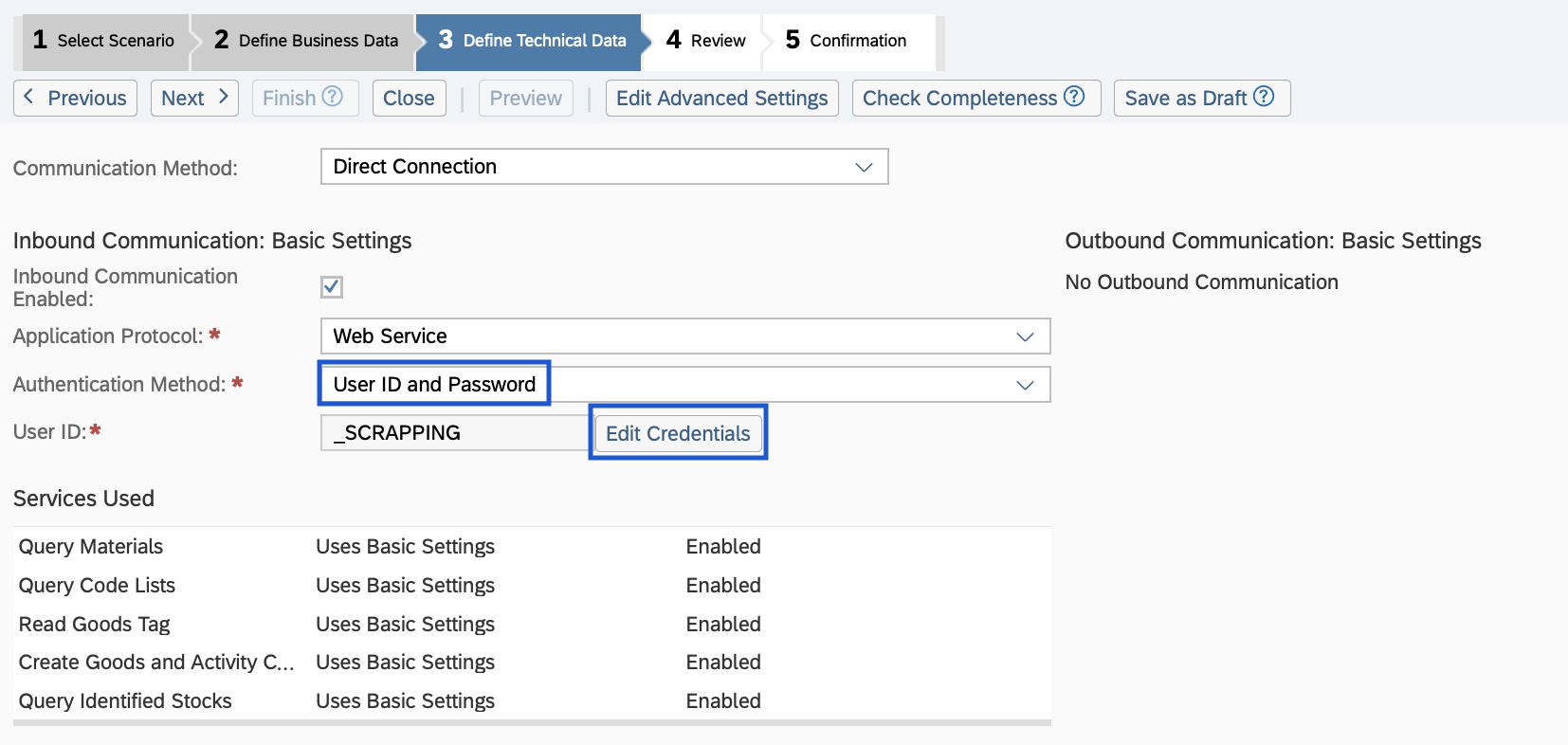Click the Preview button

pos(525,99)
